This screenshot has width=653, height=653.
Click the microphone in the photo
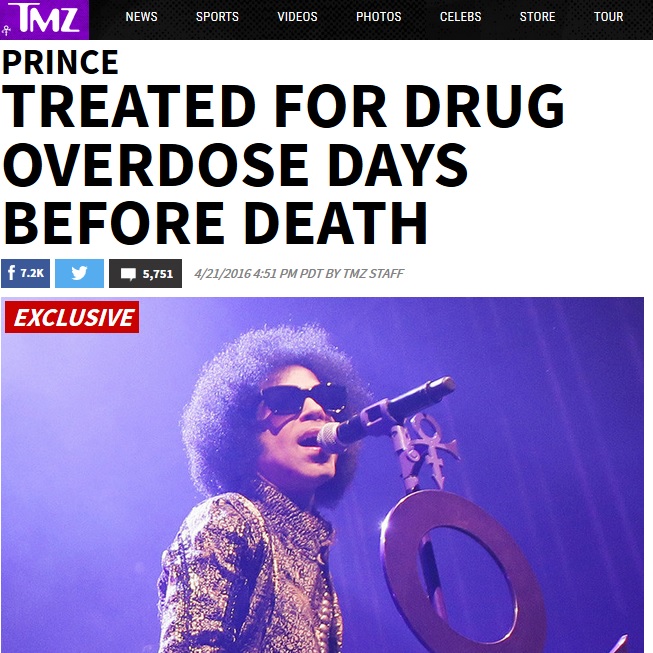point(385,414)
